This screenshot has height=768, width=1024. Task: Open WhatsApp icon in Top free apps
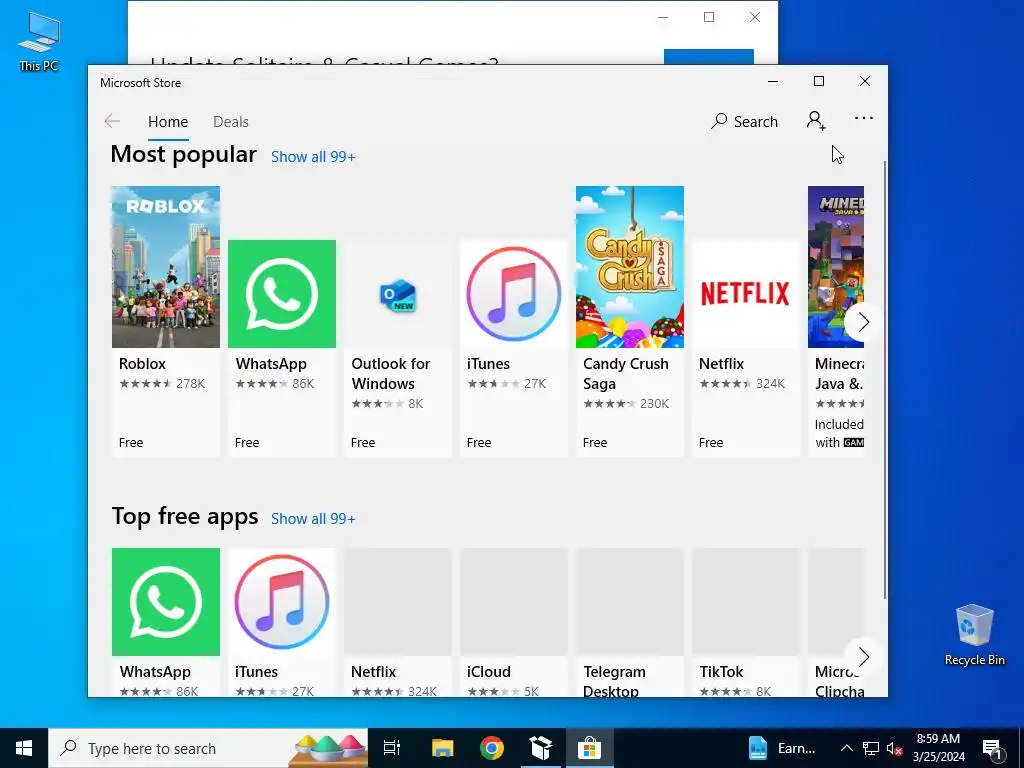point(165,601)
